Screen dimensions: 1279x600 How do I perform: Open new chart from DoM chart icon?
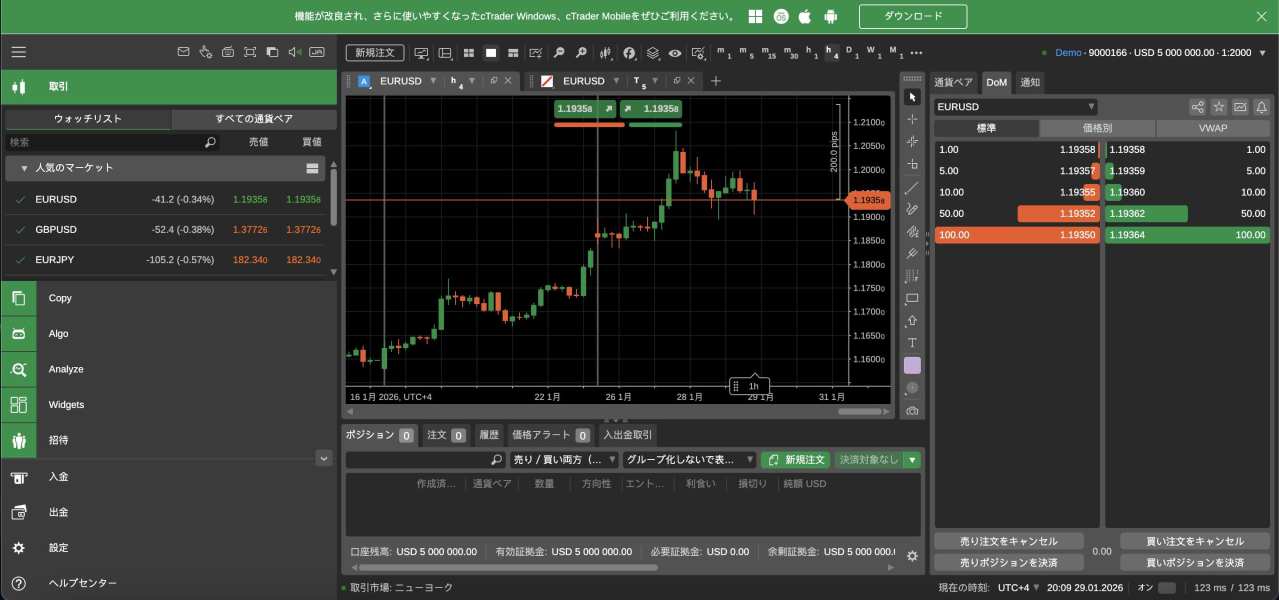[1241, 107]
